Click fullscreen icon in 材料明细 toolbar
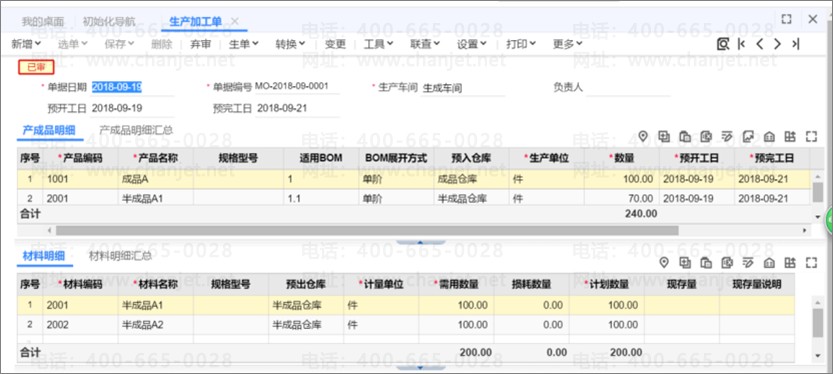This screenshot has width=833, height=374. click(x=811, y=262)
